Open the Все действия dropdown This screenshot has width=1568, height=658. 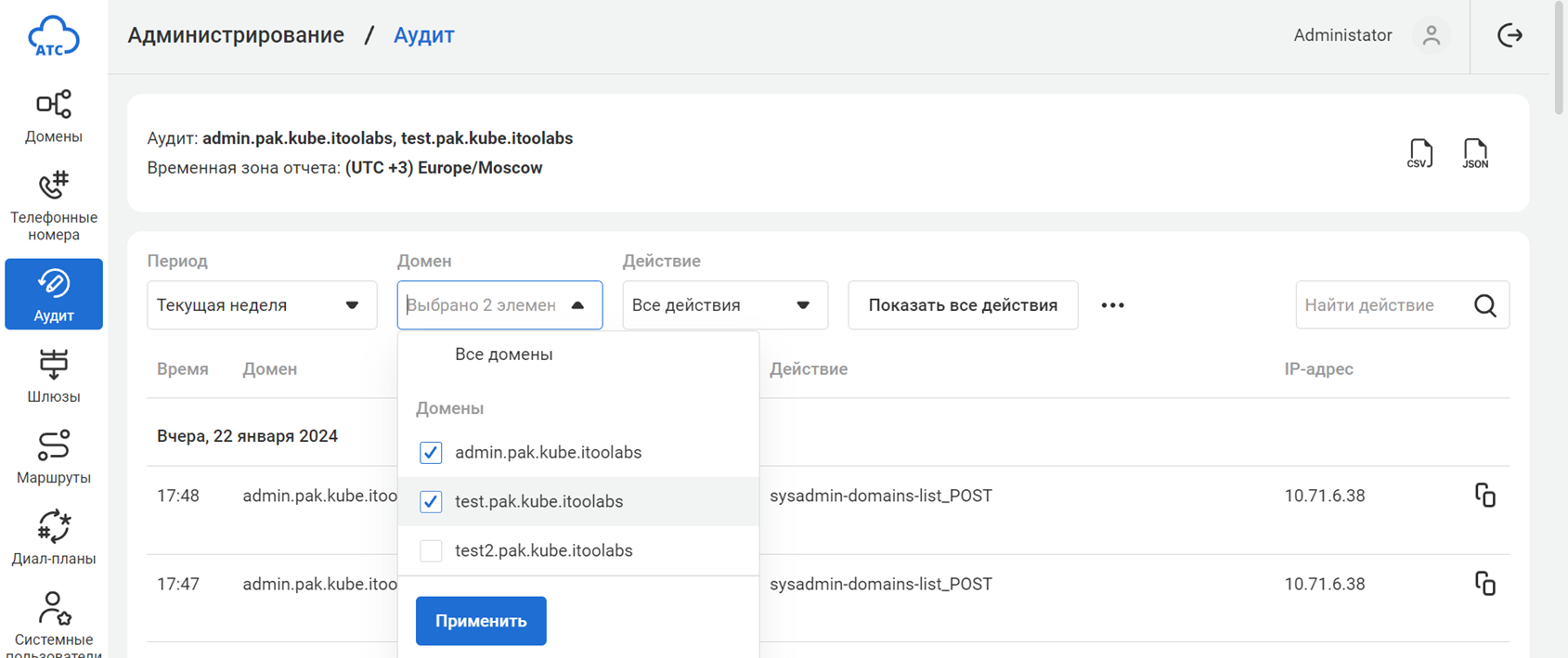pyautogui.click(x=724, y=305)
